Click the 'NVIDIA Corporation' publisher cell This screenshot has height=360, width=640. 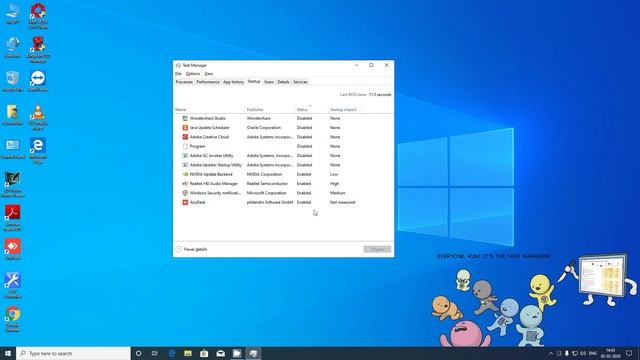(x=264, y=174)
